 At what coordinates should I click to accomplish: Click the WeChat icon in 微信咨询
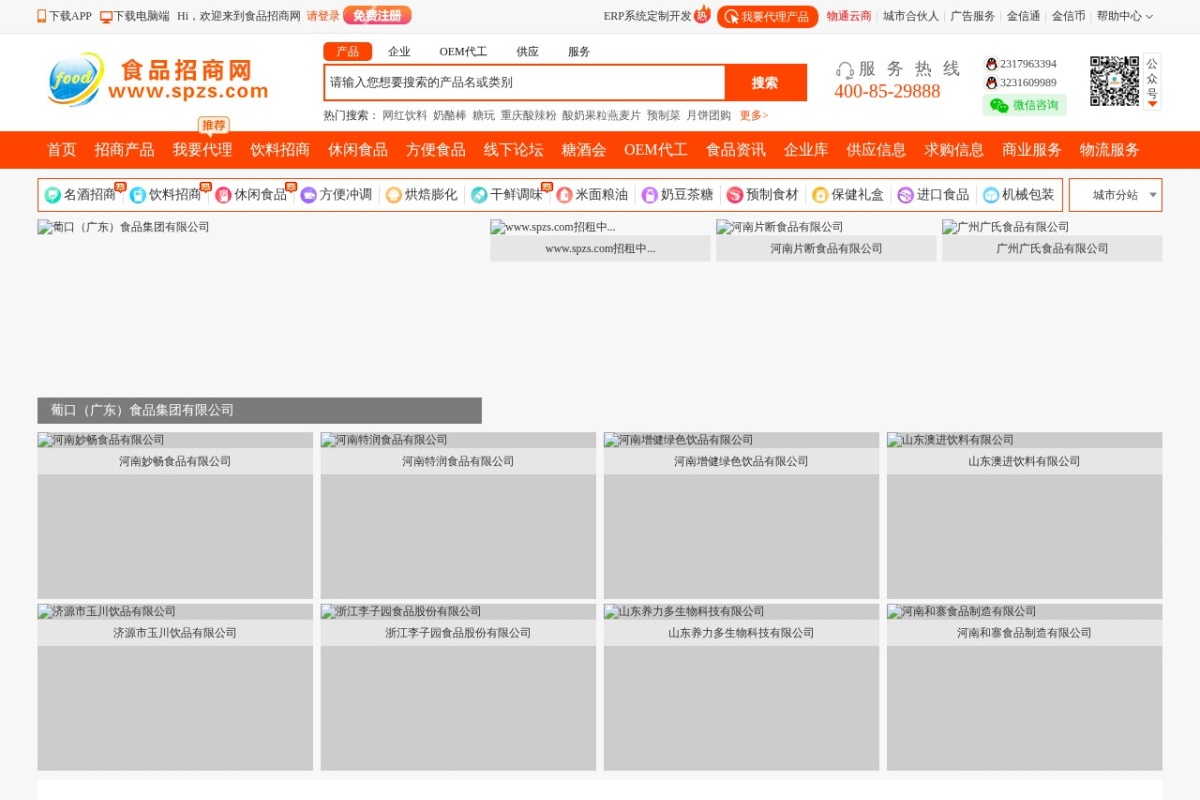pos(999,105)
